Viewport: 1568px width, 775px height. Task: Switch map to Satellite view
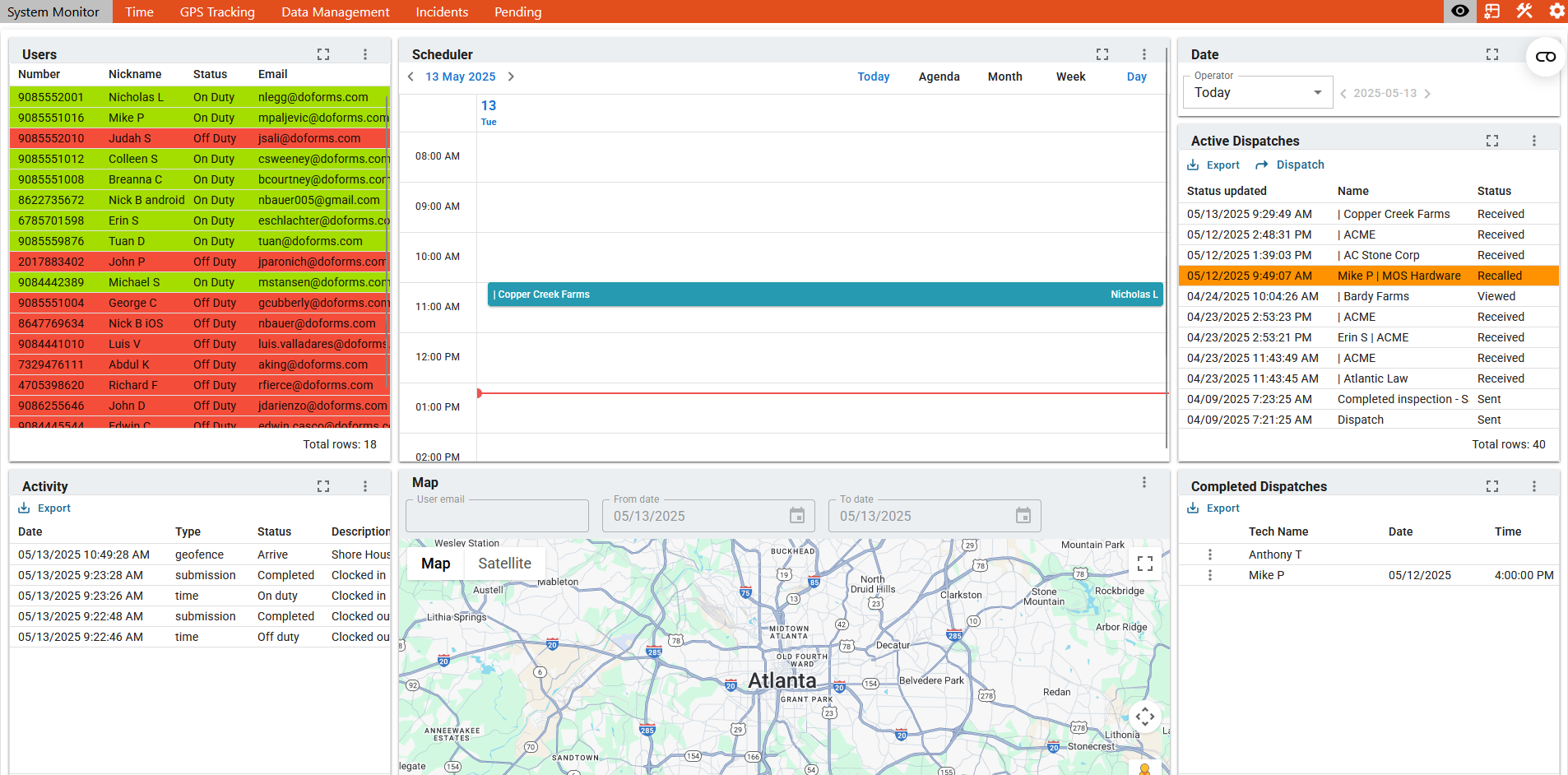point(504,564)
